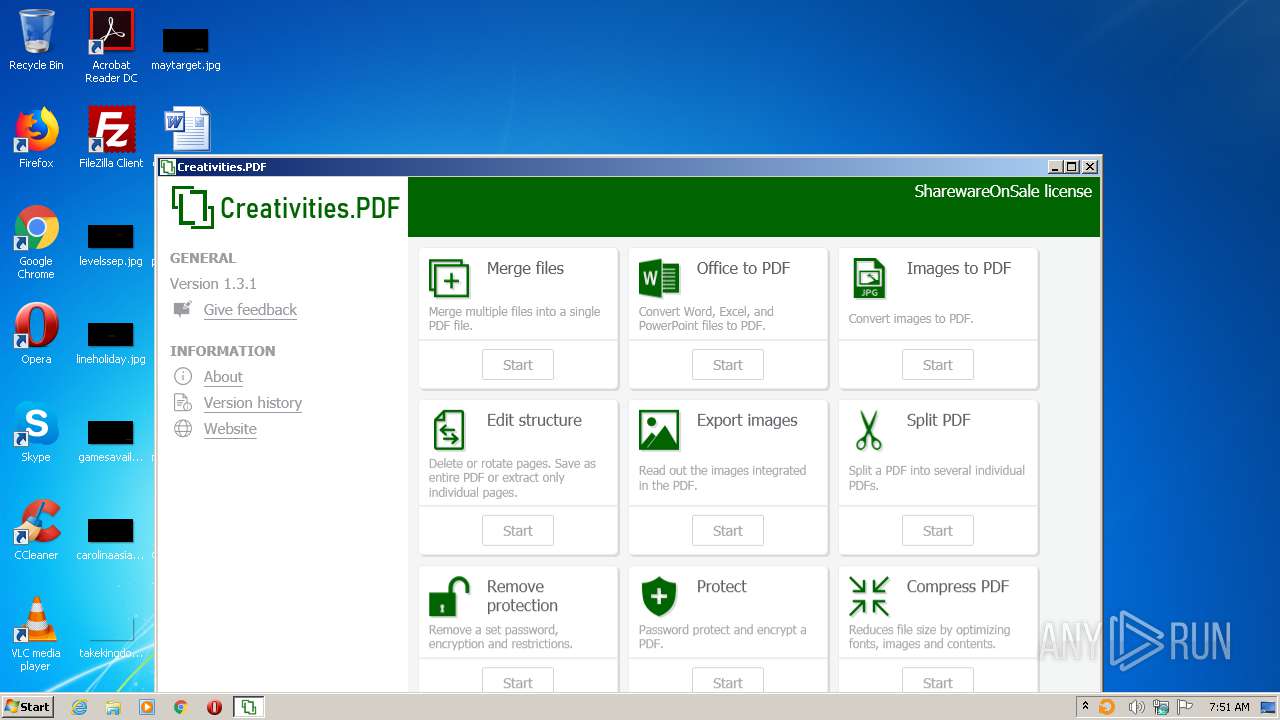Image resolution: width=1280 pixels, height=720 pixels.
Task: Open the Windows Start menu
Action: point(28,706)
